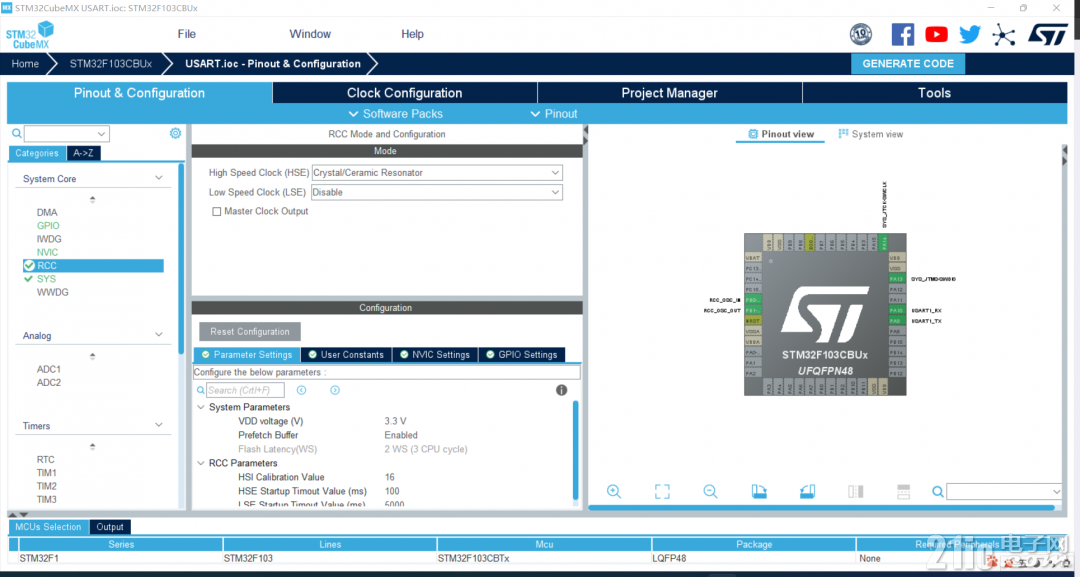The height and width of the screenshot is (577, 1080).
Task: Open ST Facebook page icon
Action: coord(902,34)
